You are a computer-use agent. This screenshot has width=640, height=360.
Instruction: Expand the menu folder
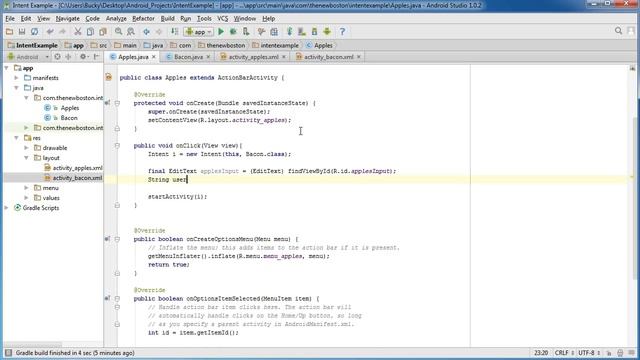click(x=26, y=188)
